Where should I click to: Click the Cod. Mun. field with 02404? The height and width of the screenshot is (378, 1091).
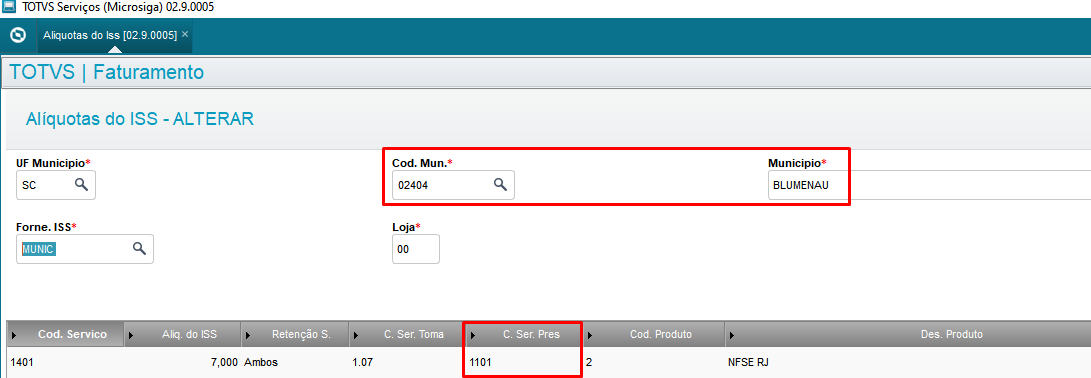tap(453, 185)
